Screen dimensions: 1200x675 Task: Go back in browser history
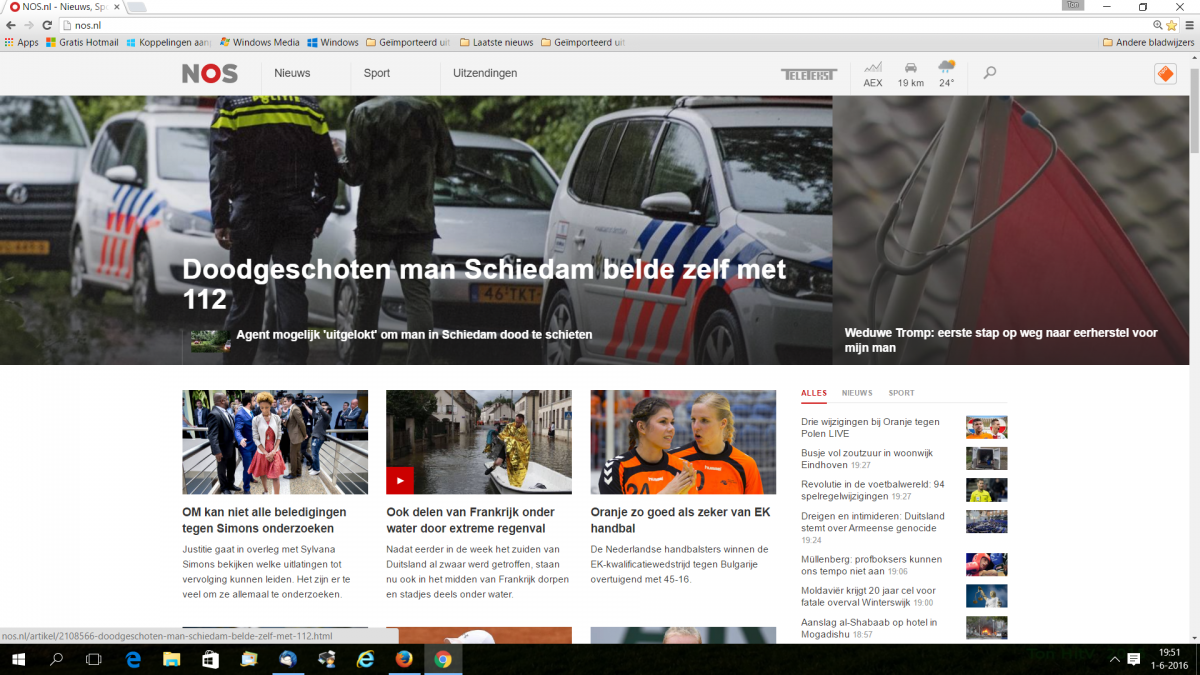10,25
